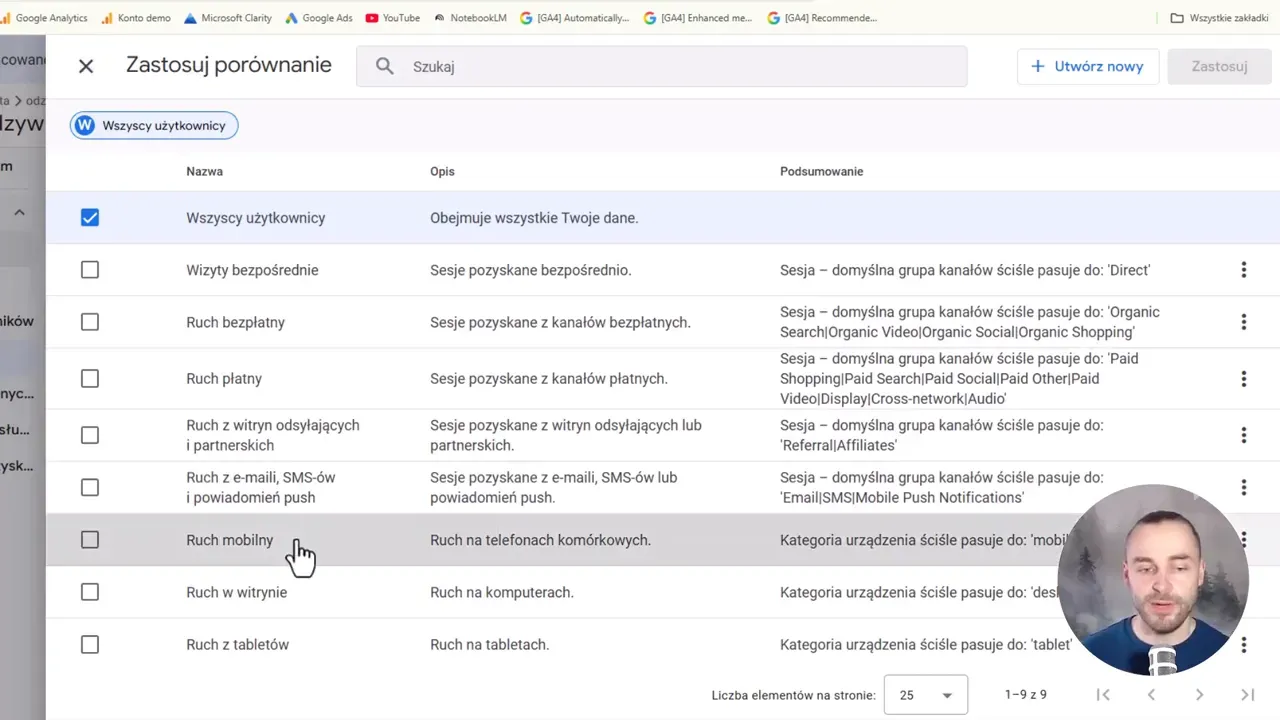Click 'Sesje pozyskane bezpośrednio.' description
The image size is (1280, 720).
pyautogui.click(x=531, y=270)
